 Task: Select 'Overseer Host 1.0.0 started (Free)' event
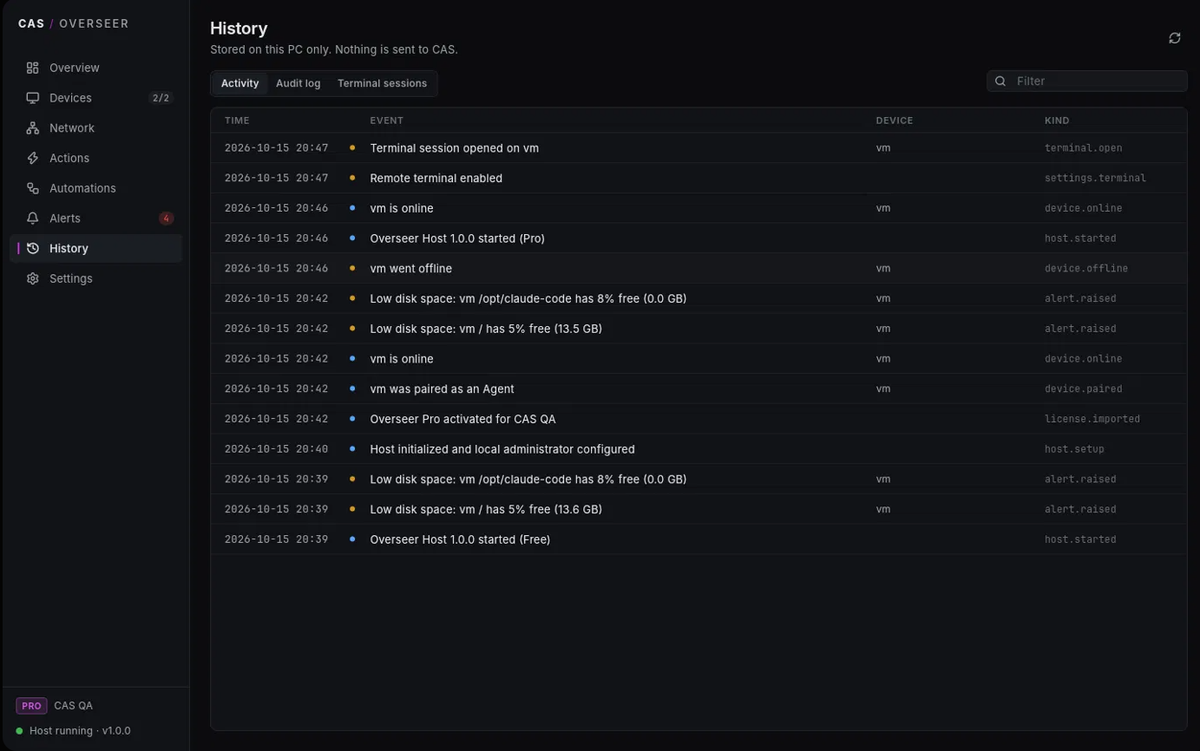460,539
